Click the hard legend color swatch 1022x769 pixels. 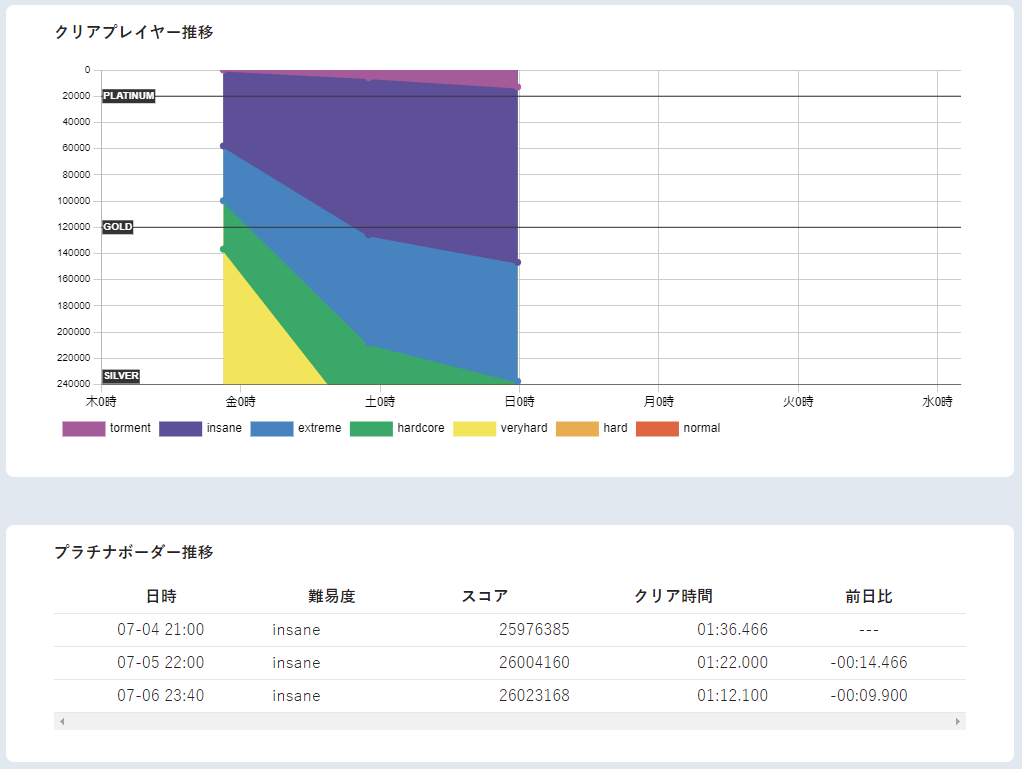tap(577, 429)
